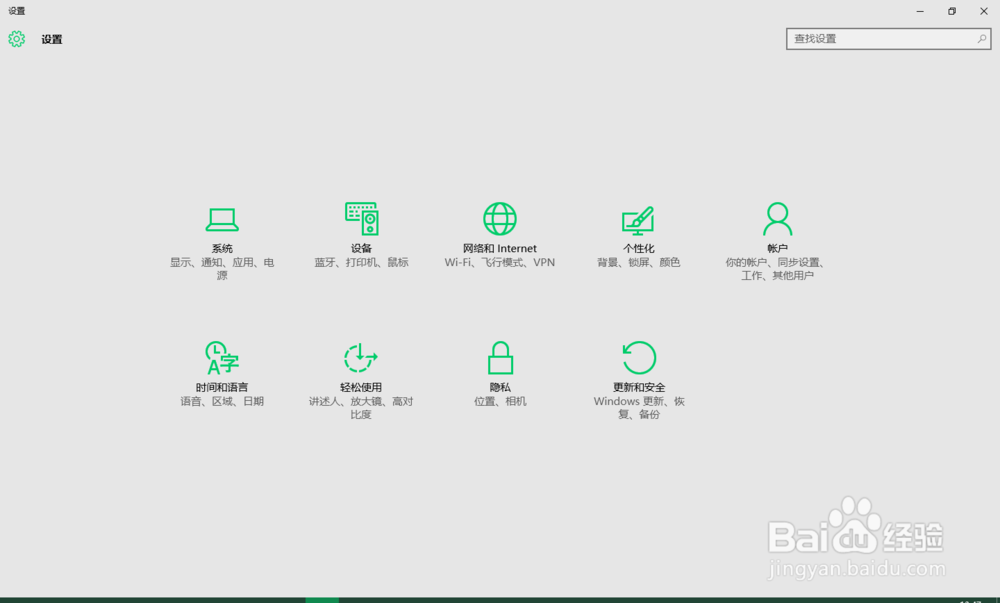The height and width of the screenshot is (603, 1000).
Task: Select the 网络和 Internet globe icon
Action: 500,218
